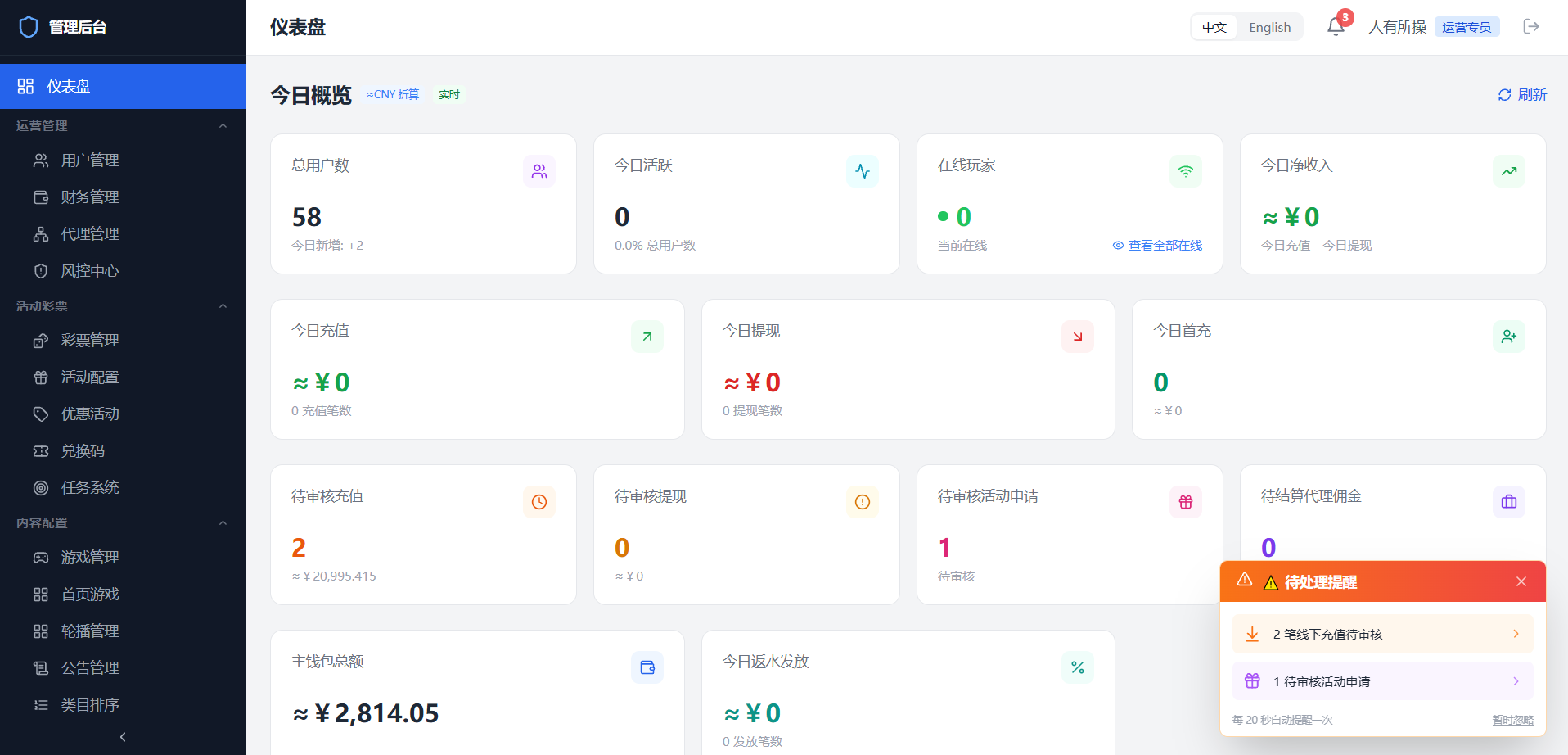Open 轮播管理 in the sidebar
This screenshot has height=755, width=1568.
(123, 631)
